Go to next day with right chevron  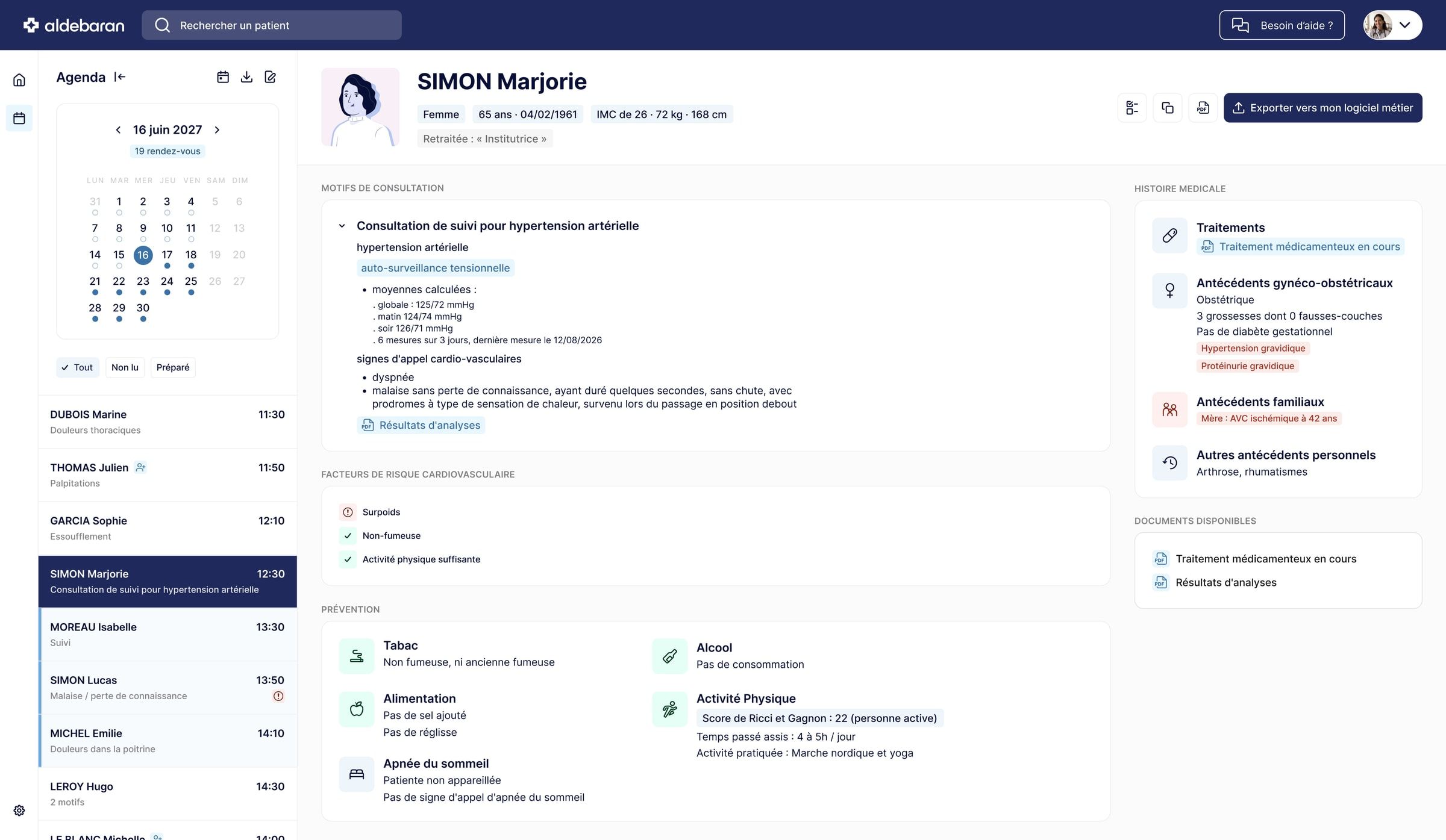(217, 130)
